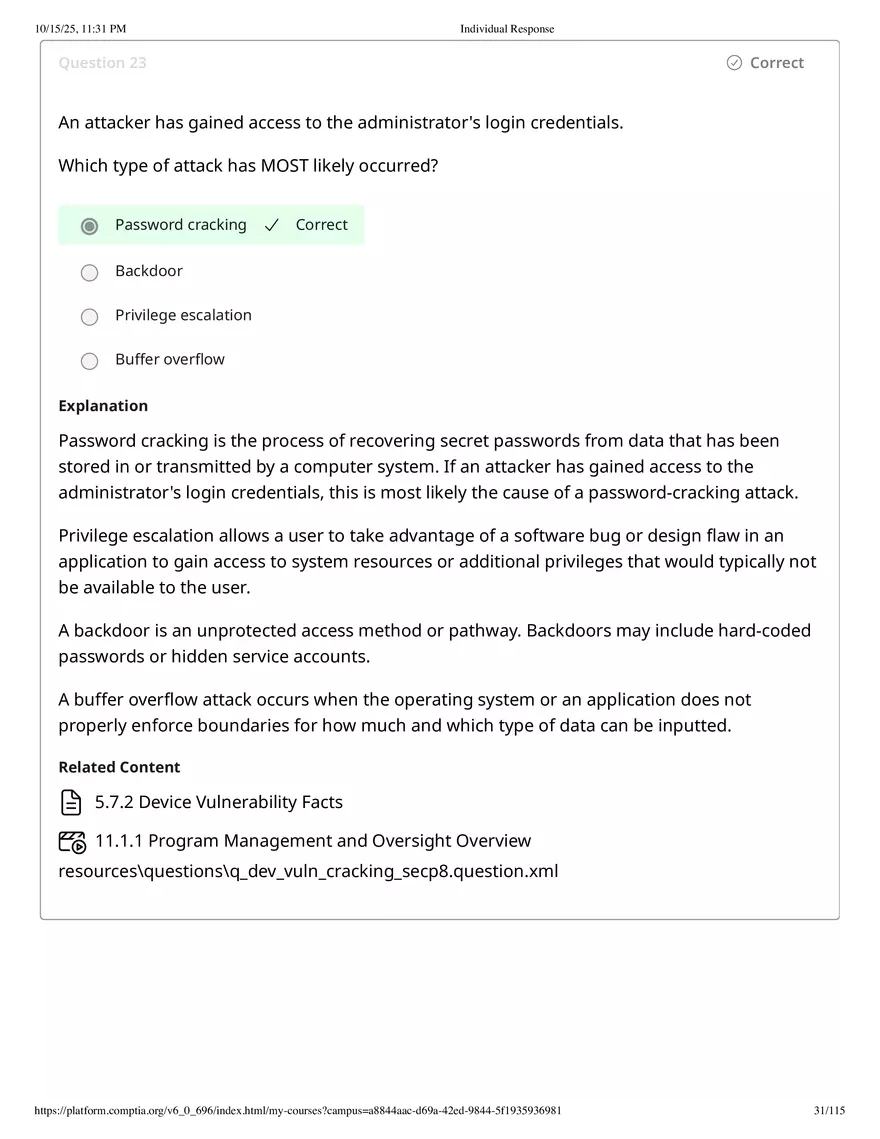Click the Related Content heading
Screen dimensions: 880x1139
pos(119,766)
